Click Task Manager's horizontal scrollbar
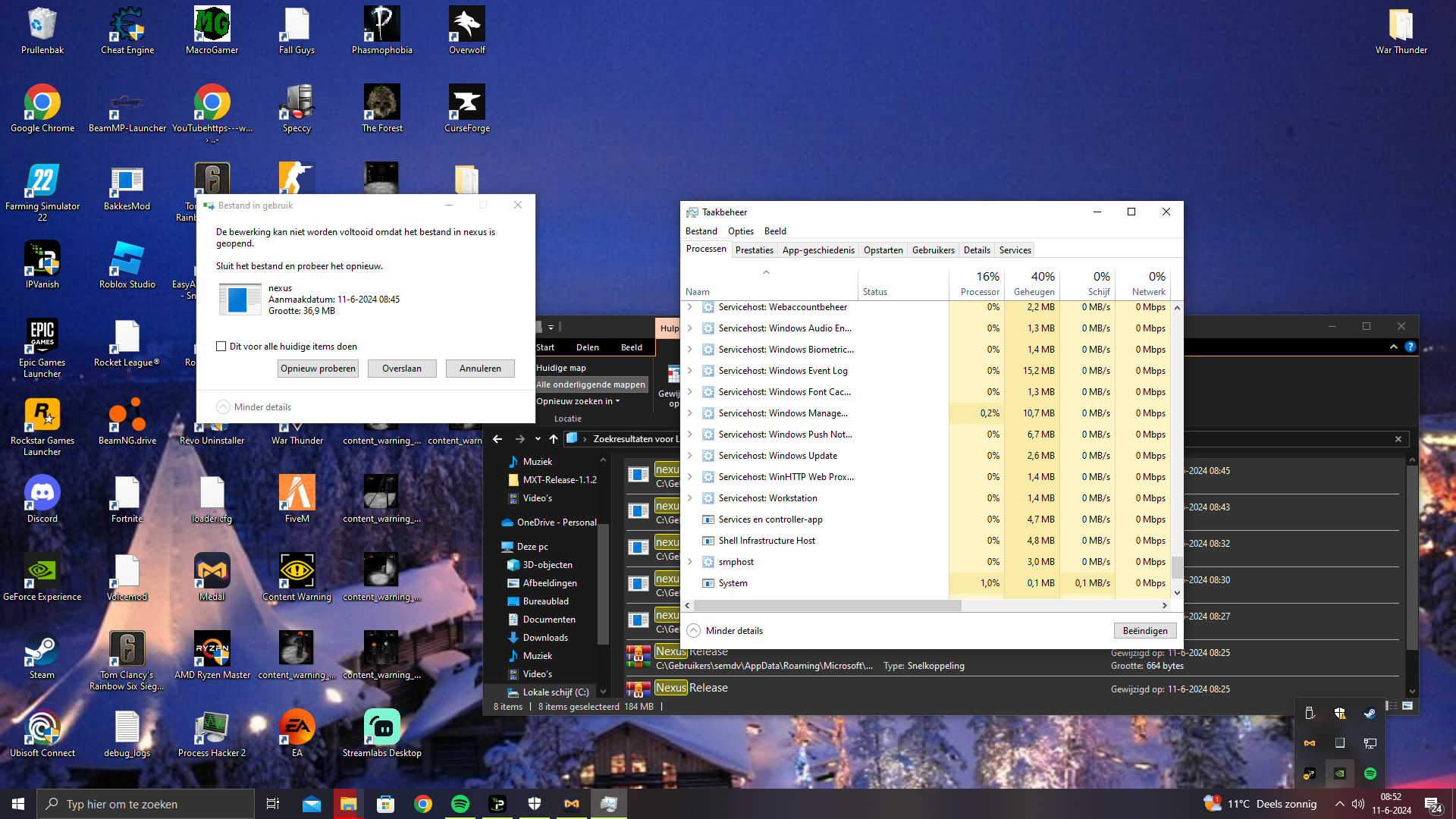The image size is (1456, 819). coord(827,606)
